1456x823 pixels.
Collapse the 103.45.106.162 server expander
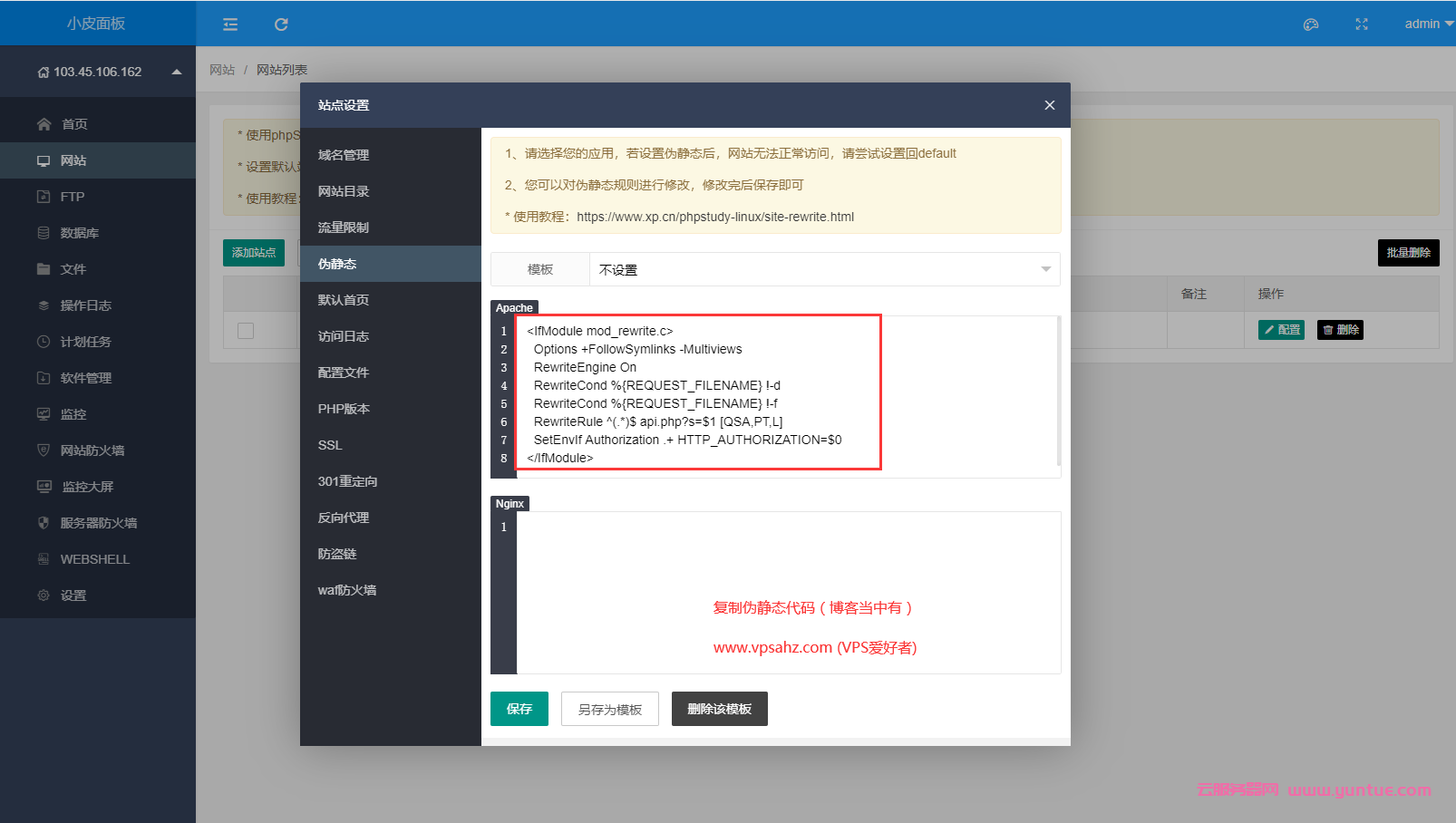click(177, 72)
